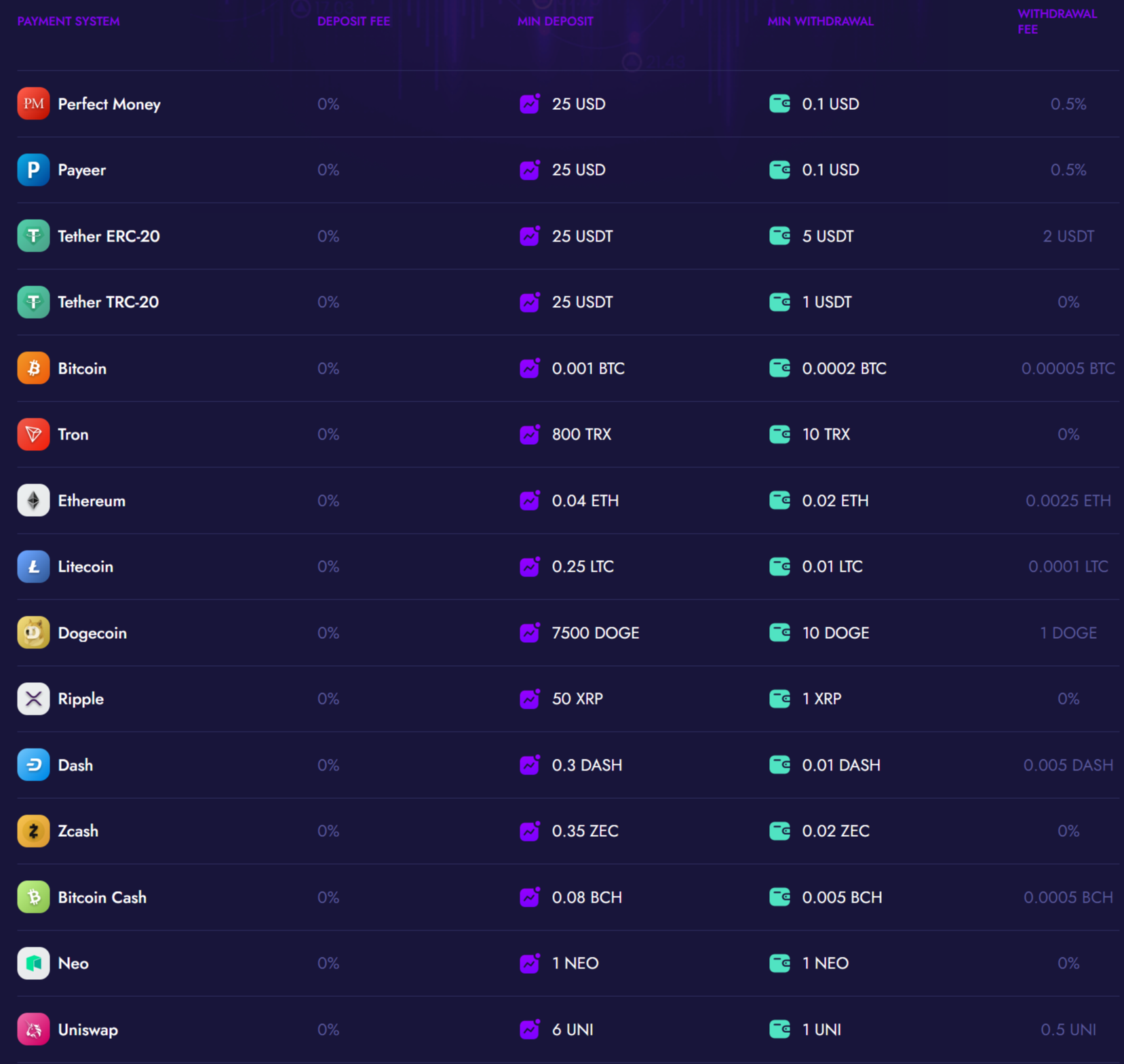Select the 'Dogecoin' name text
1124x1064 pixels.
(92, 633)
